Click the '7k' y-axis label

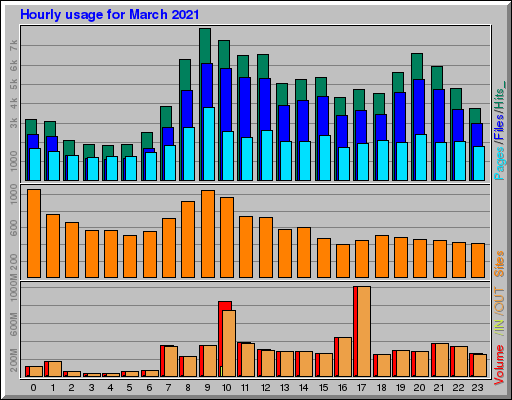click(14, 45)
